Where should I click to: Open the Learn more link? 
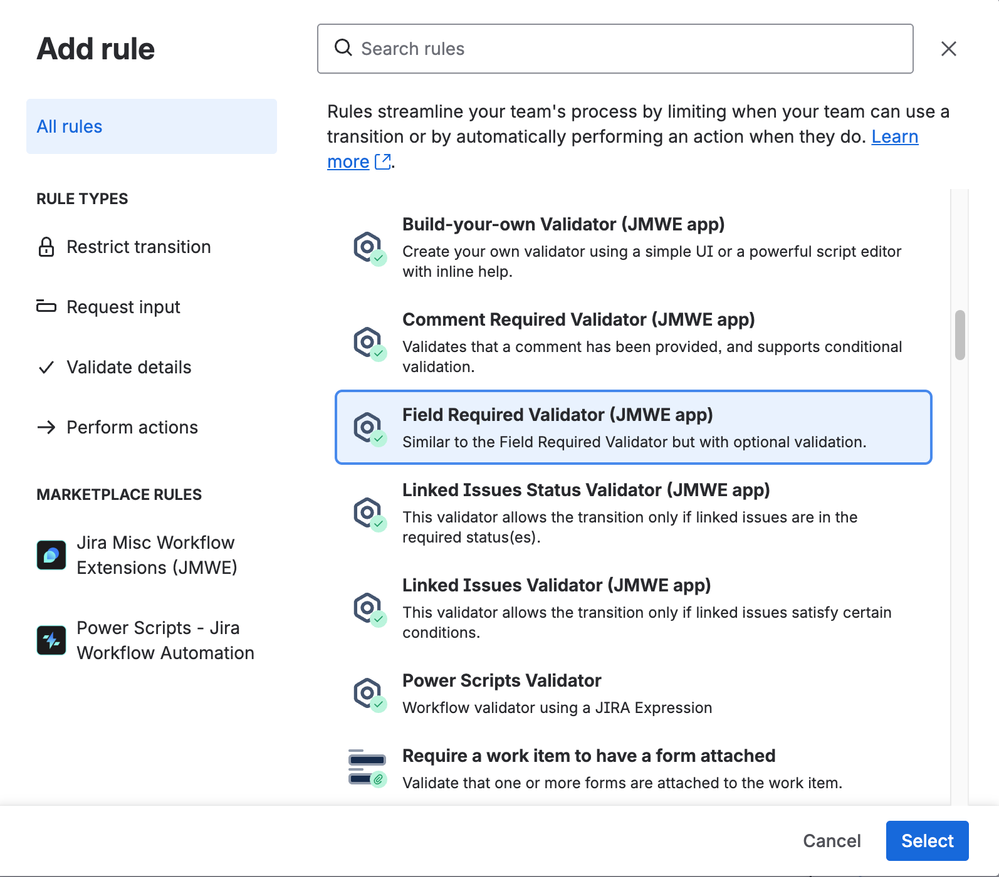[895, 136]
